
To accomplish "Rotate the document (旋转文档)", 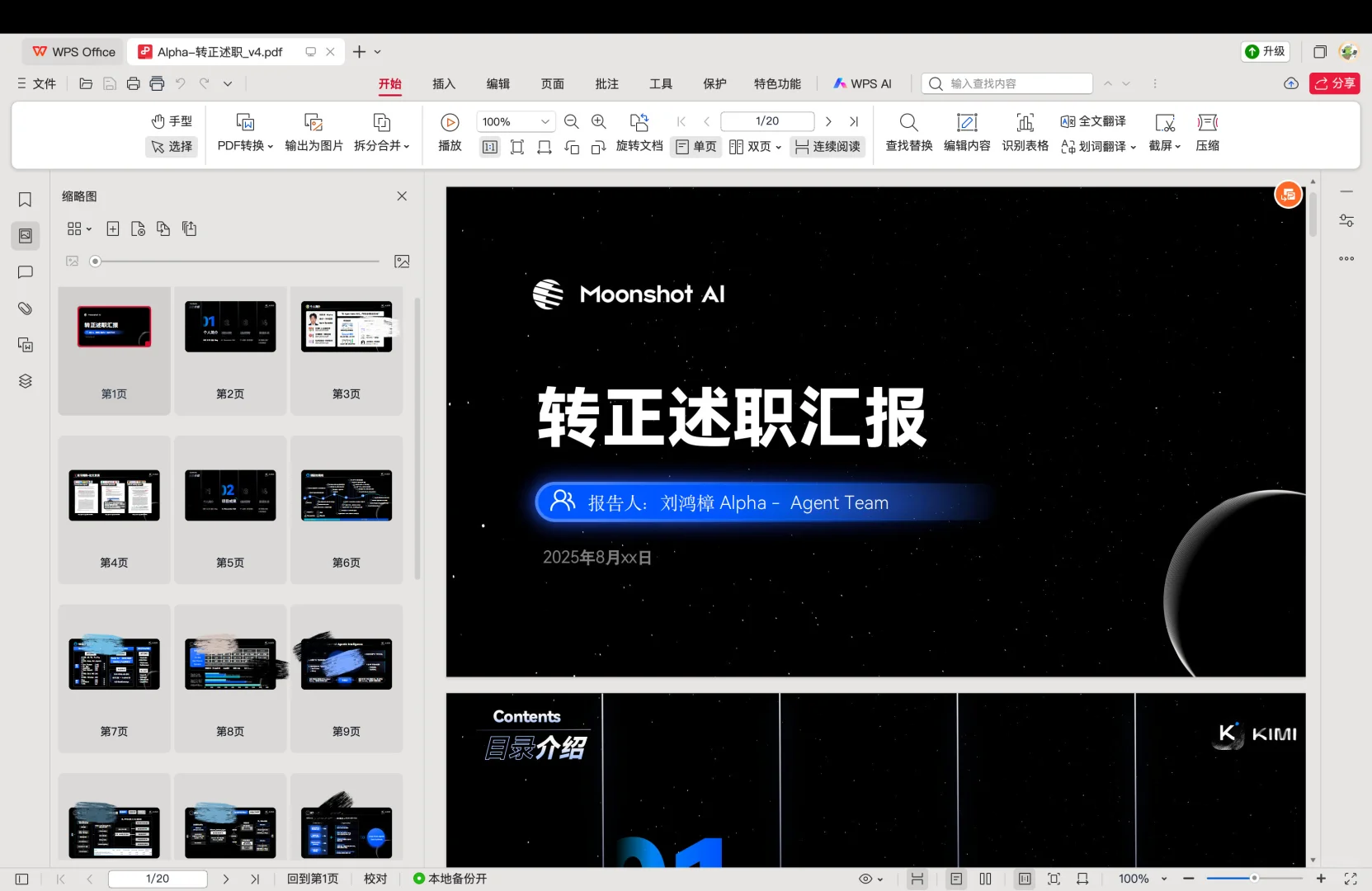I will coord(639,133).
